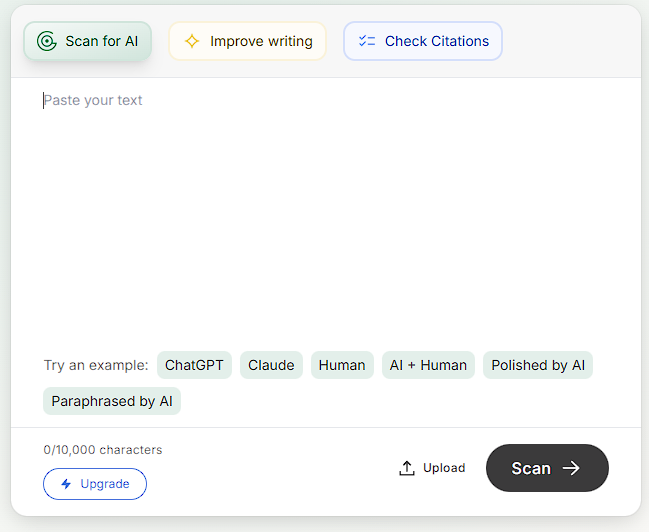Click the Upload text label
The width and height of the screenshot is (649, 532).
point(444,468)
